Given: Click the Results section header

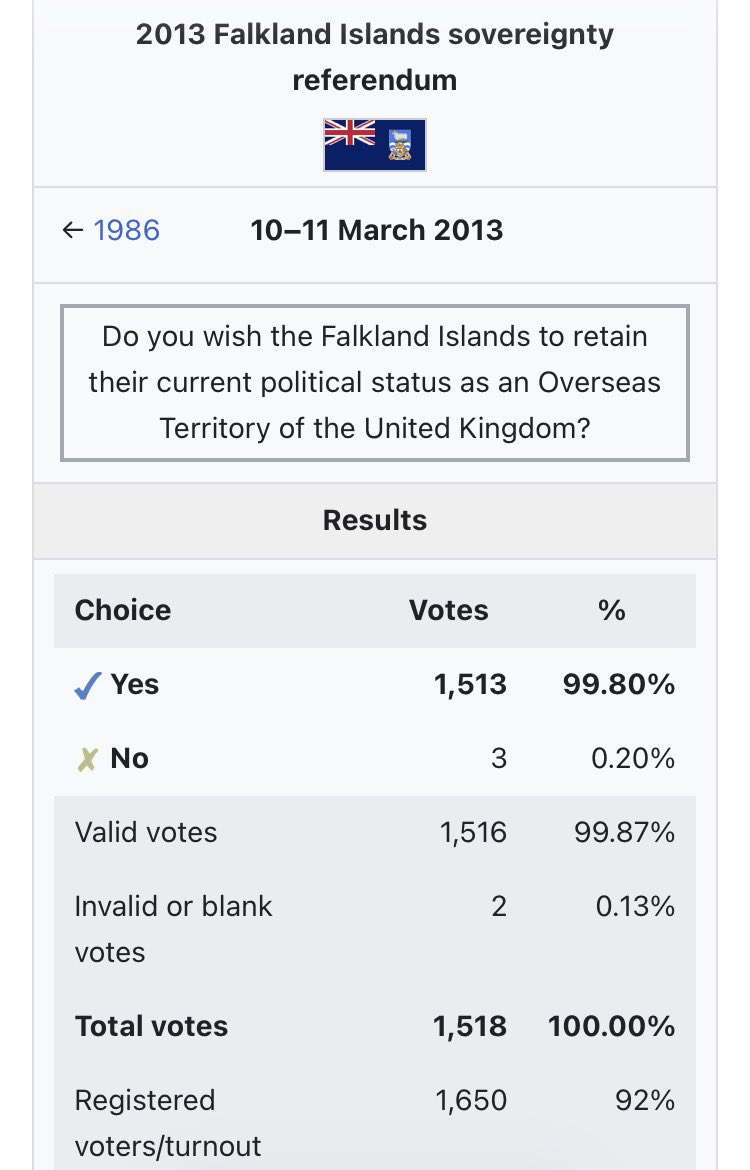Looking at the screenshot, I should 375,520.
